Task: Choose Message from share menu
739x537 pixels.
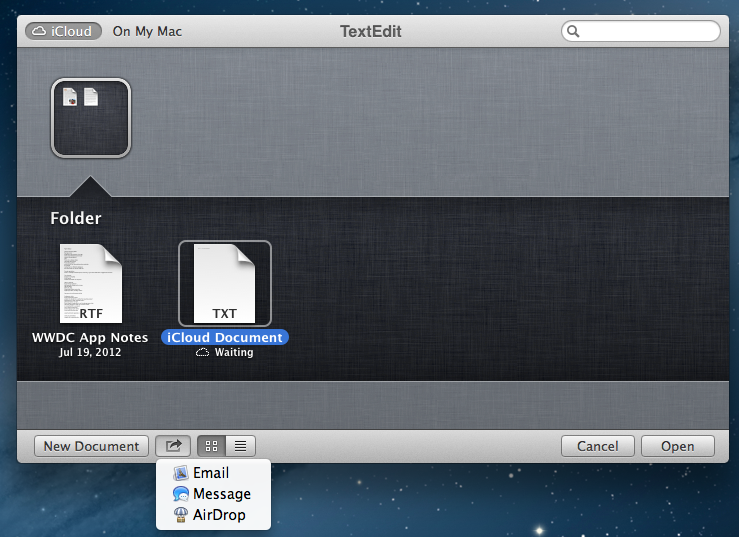Action: pyautogui.click(x=213, y=494)
